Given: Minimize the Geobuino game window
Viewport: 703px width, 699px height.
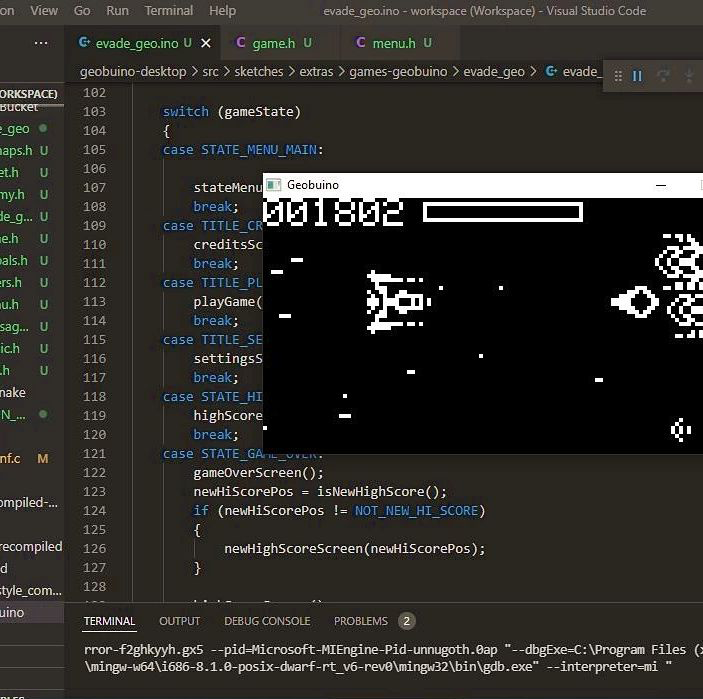Looking at the screenshot, I should (661, 185).
